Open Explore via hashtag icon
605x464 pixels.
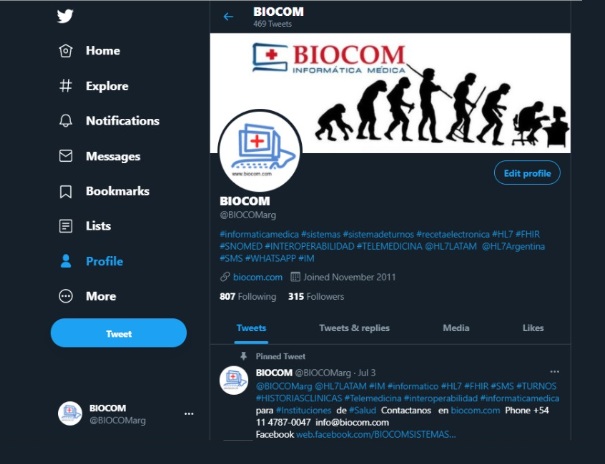(x=66, y=86)
